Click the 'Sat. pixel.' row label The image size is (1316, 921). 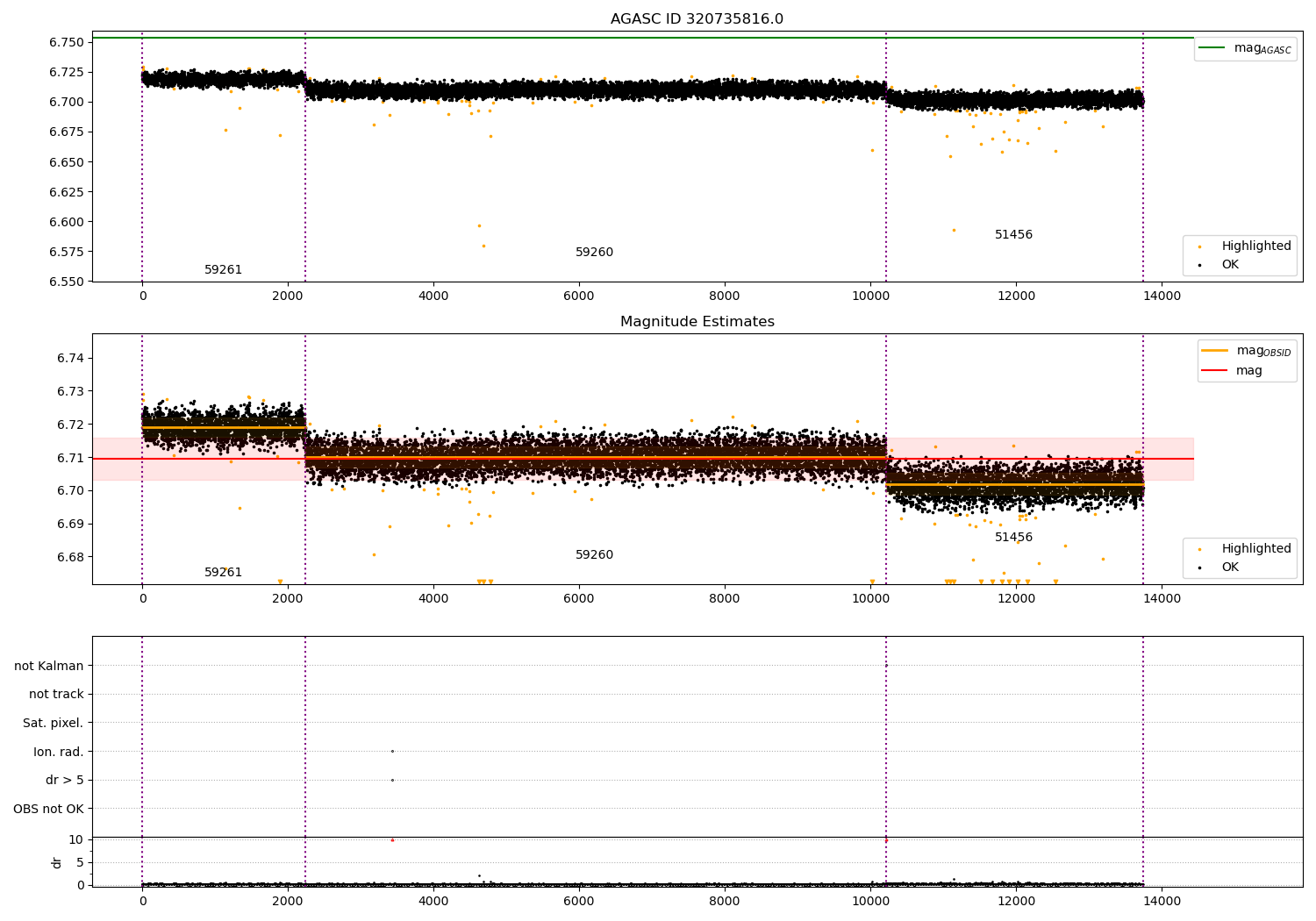click(54, 724)
